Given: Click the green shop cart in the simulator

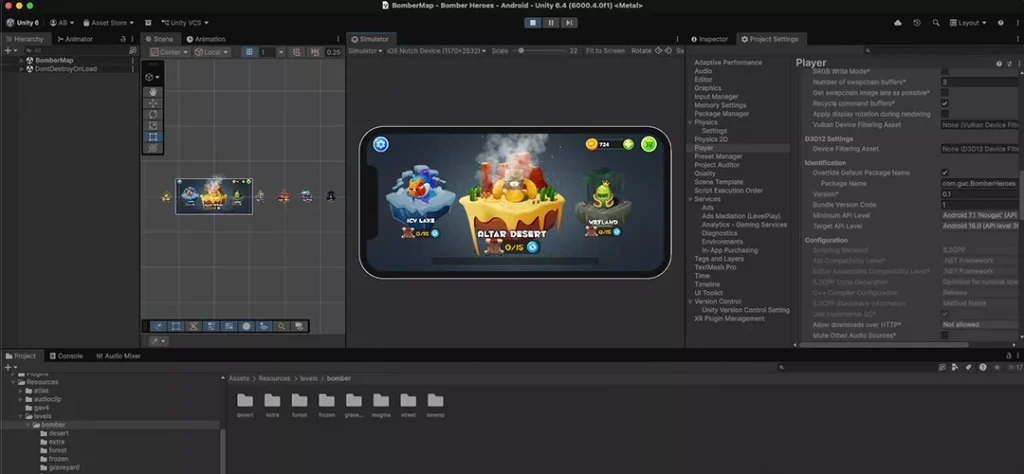Looking at the screenshot, I should 648,144.
